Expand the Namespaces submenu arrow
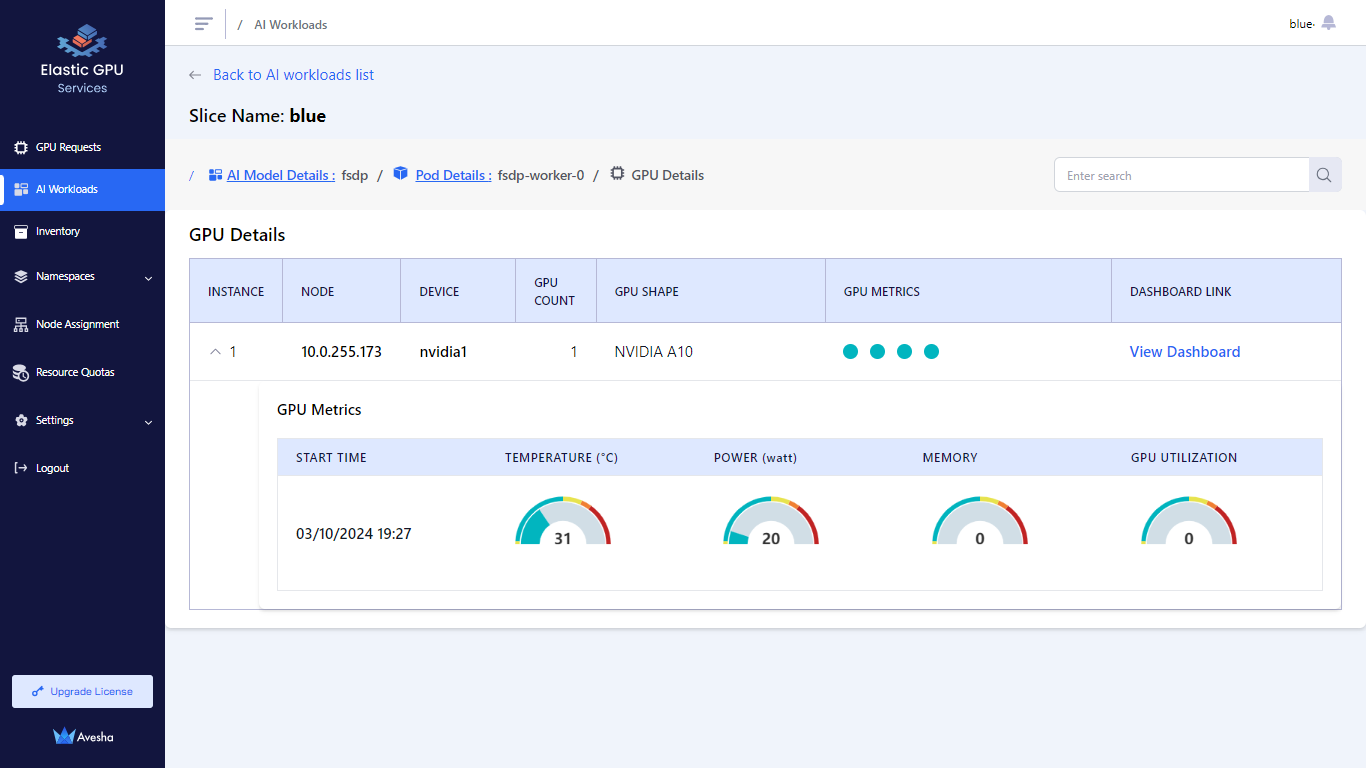 coord(149,278)
